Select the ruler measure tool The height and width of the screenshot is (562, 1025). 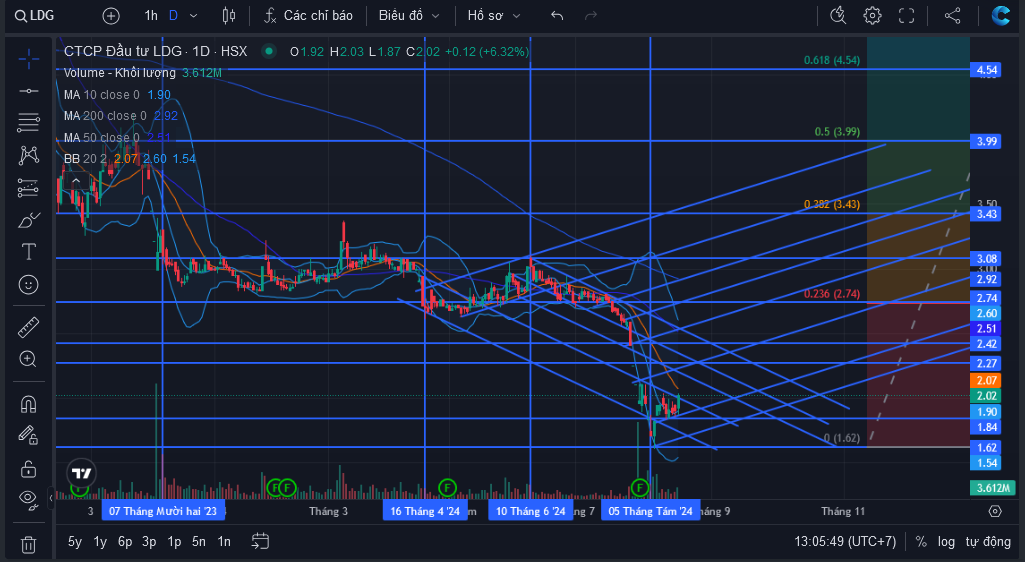coord(28,327)
